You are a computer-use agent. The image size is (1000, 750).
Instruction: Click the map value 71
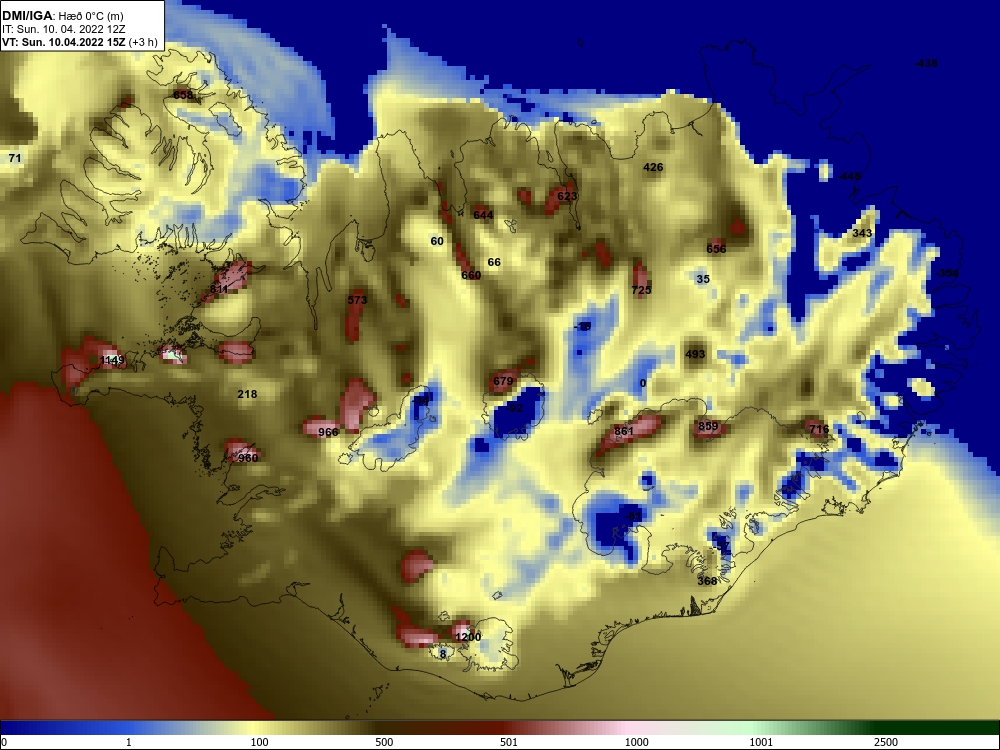point(15,158)
